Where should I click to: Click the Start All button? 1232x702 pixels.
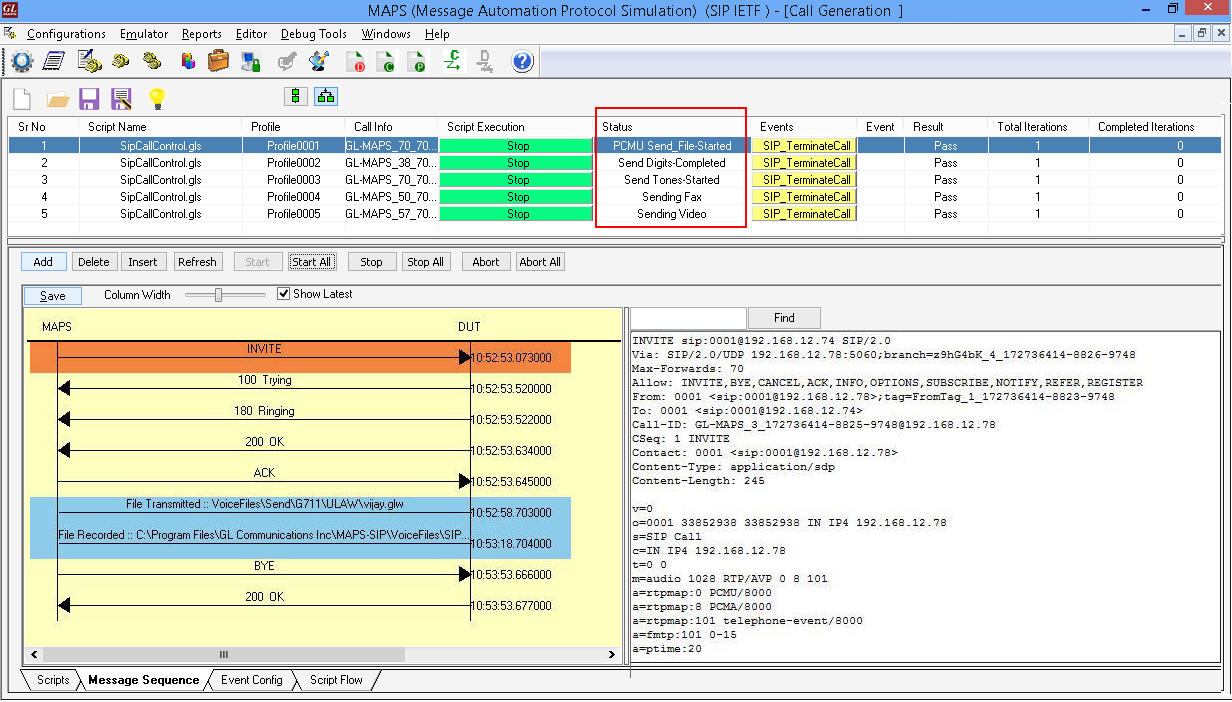point(311,262)
